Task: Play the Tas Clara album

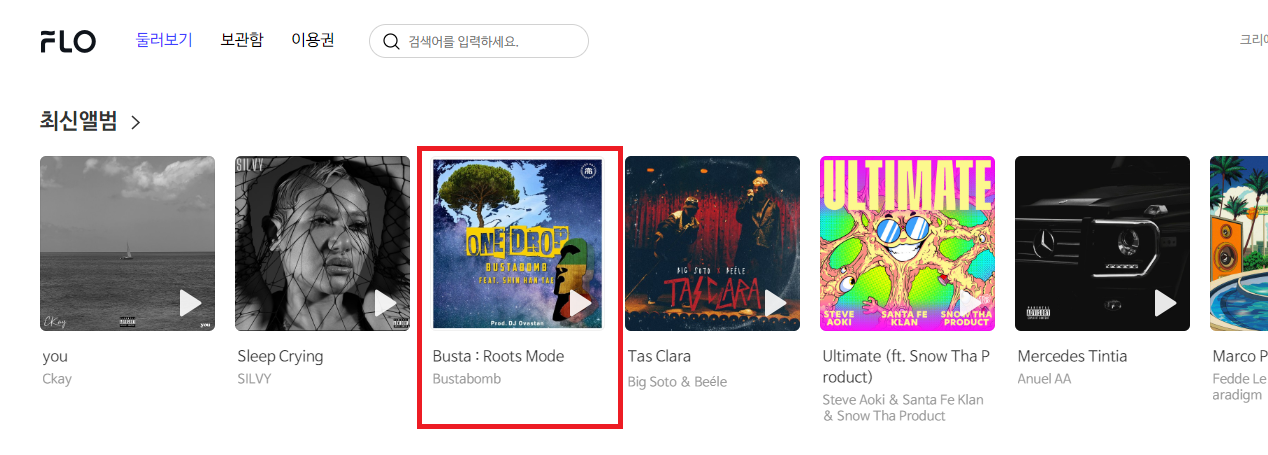Action: pos(775,303)
